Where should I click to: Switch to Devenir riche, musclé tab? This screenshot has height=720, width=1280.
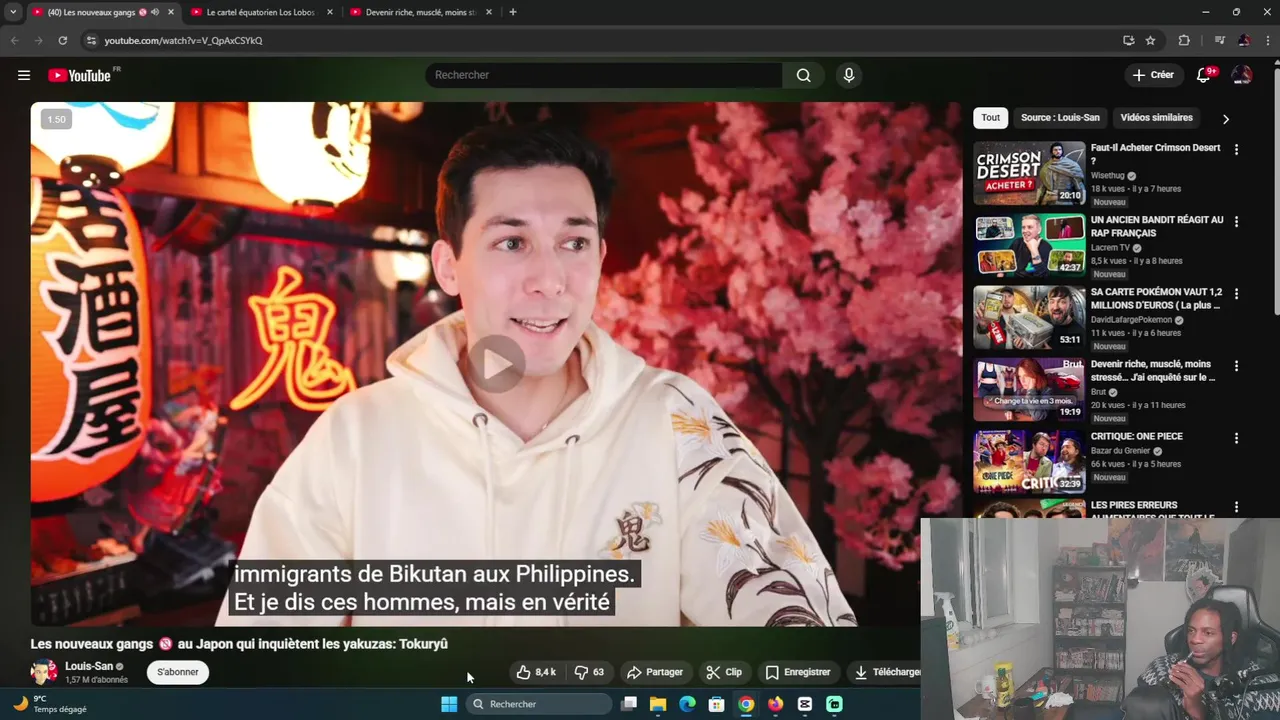click(x=420, y=12)
